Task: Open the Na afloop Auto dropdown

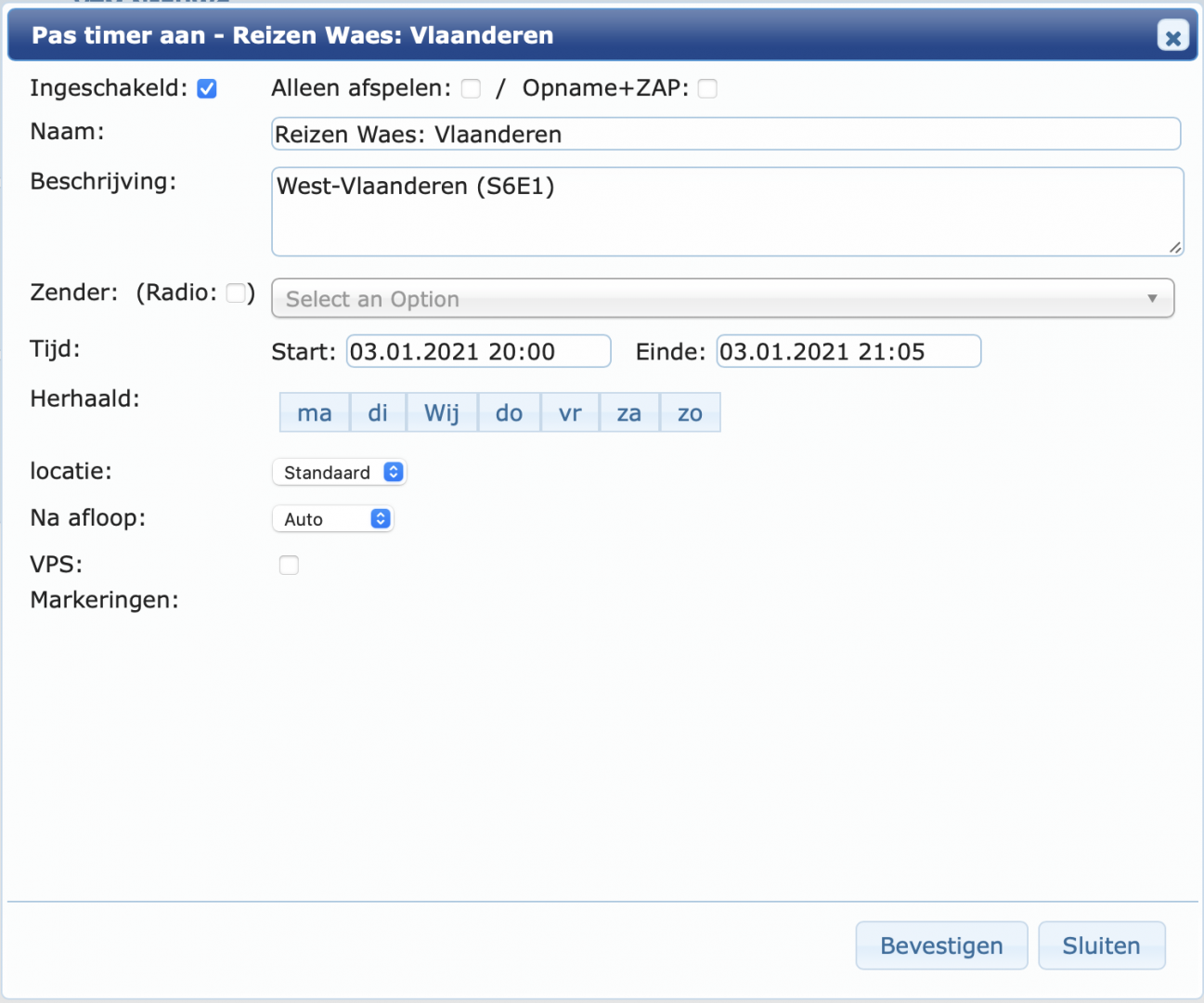Action: coord(332,518)
